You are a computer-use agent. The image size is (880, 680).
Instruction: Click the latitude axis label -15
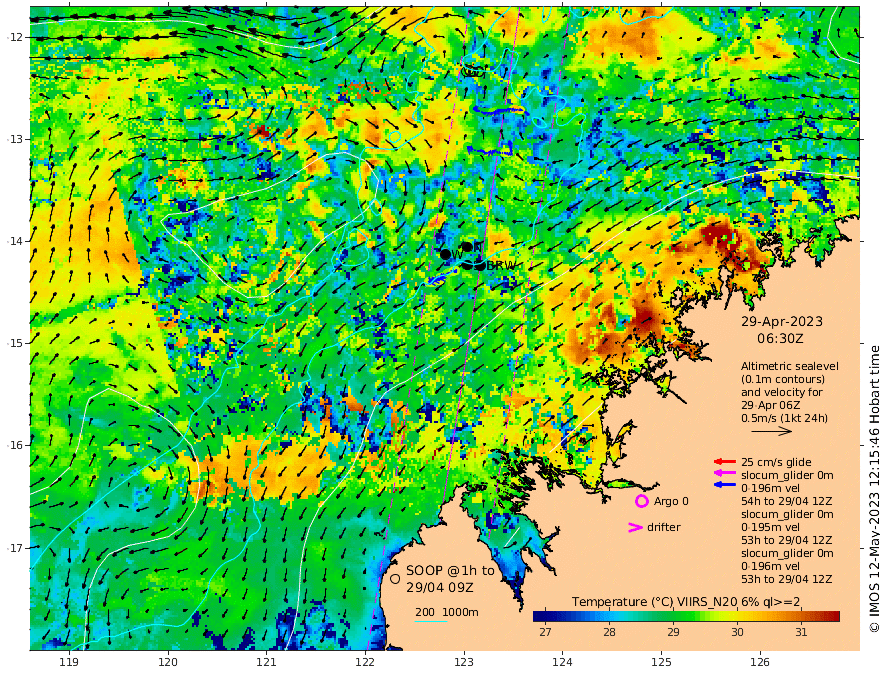pos(15,343)
